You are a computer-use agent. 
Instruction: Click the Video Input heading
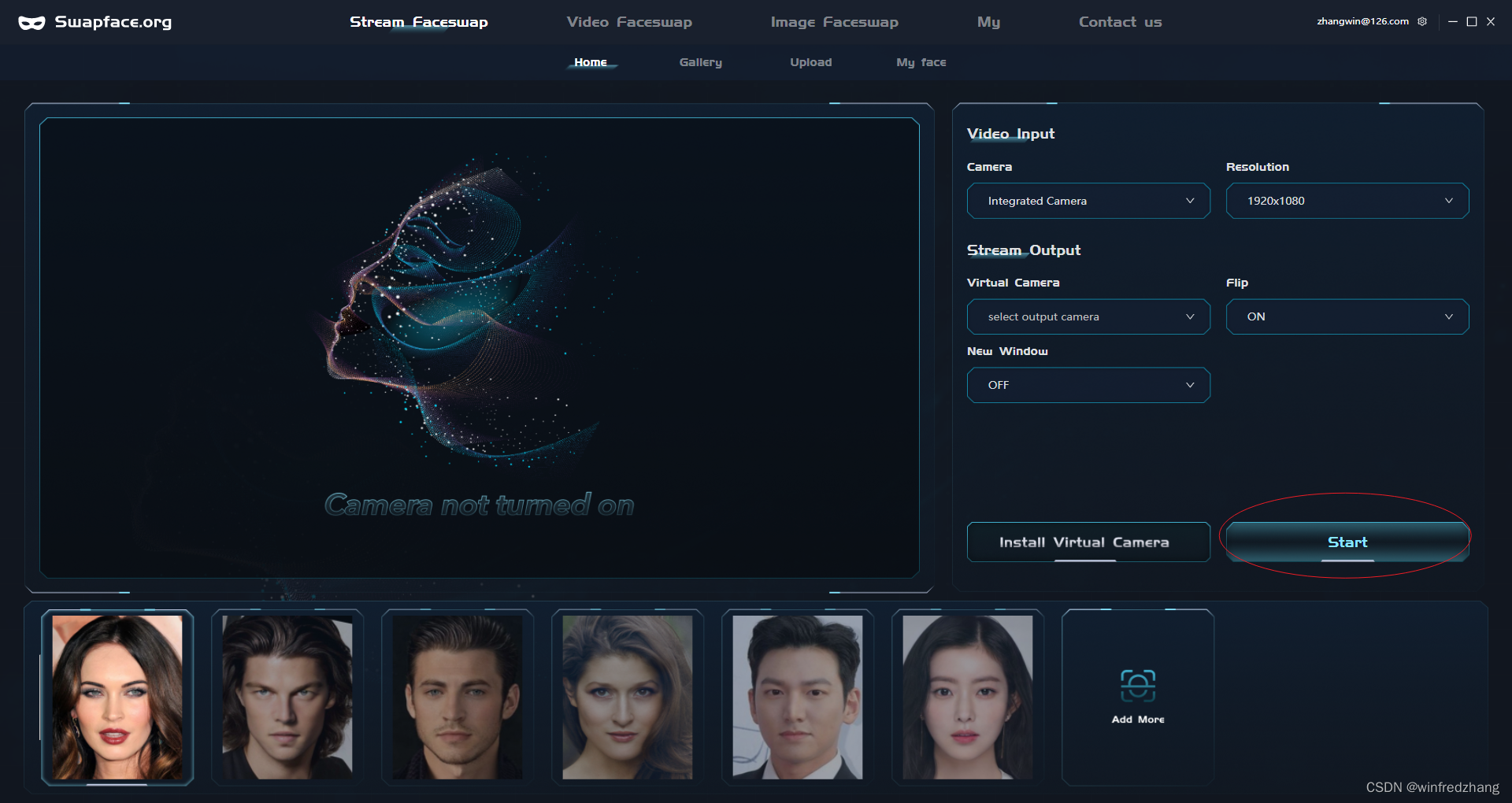pyautogui.click(x=1010, y=134)
